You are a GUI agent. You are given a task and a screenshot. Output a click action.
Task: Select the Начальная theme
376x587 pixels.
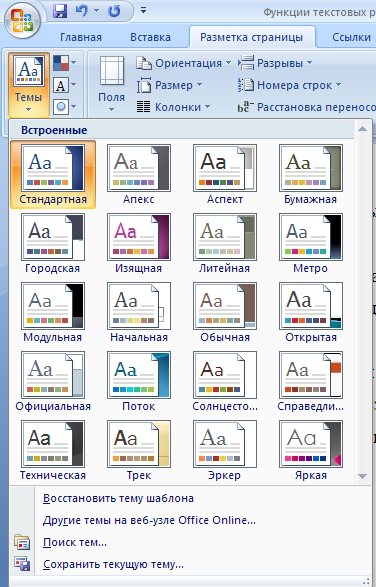[139, 312]
